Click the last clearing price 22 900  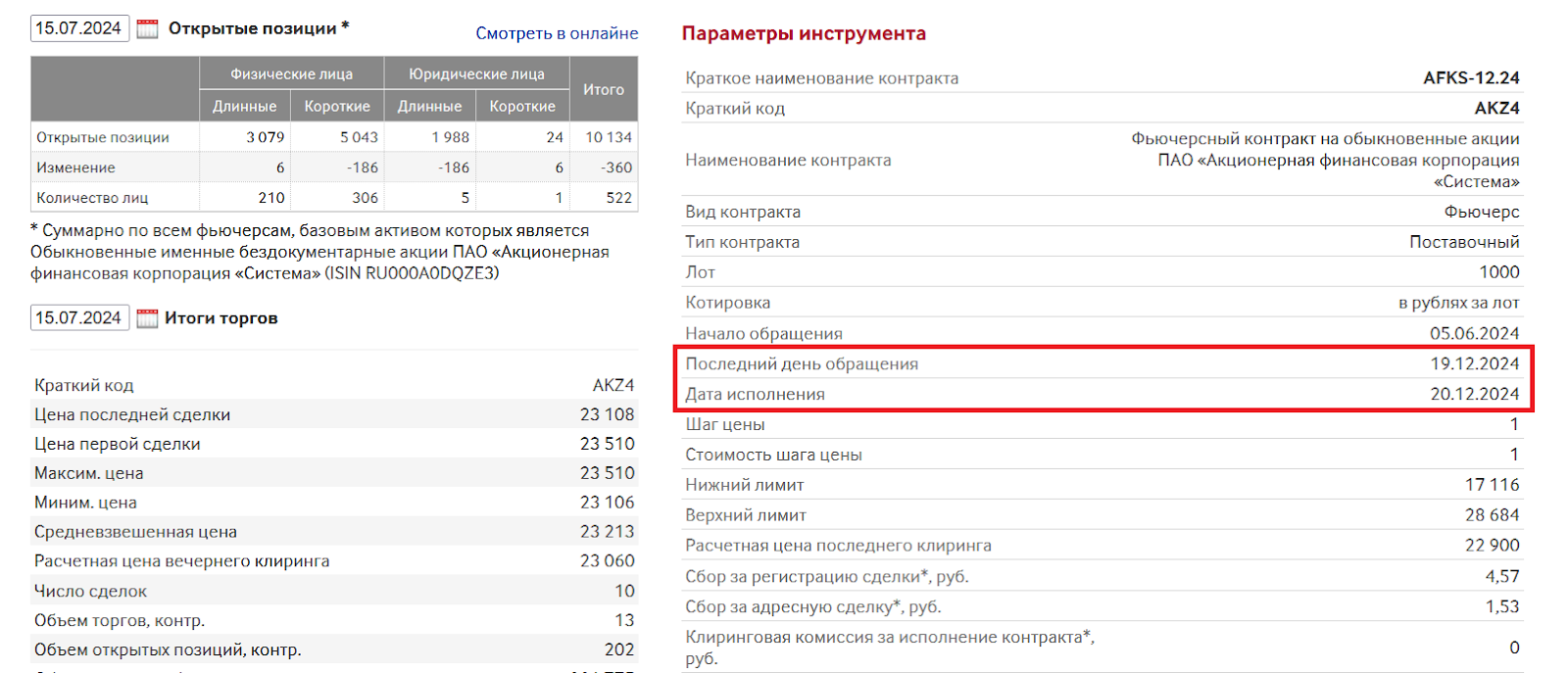[1492, 546]
